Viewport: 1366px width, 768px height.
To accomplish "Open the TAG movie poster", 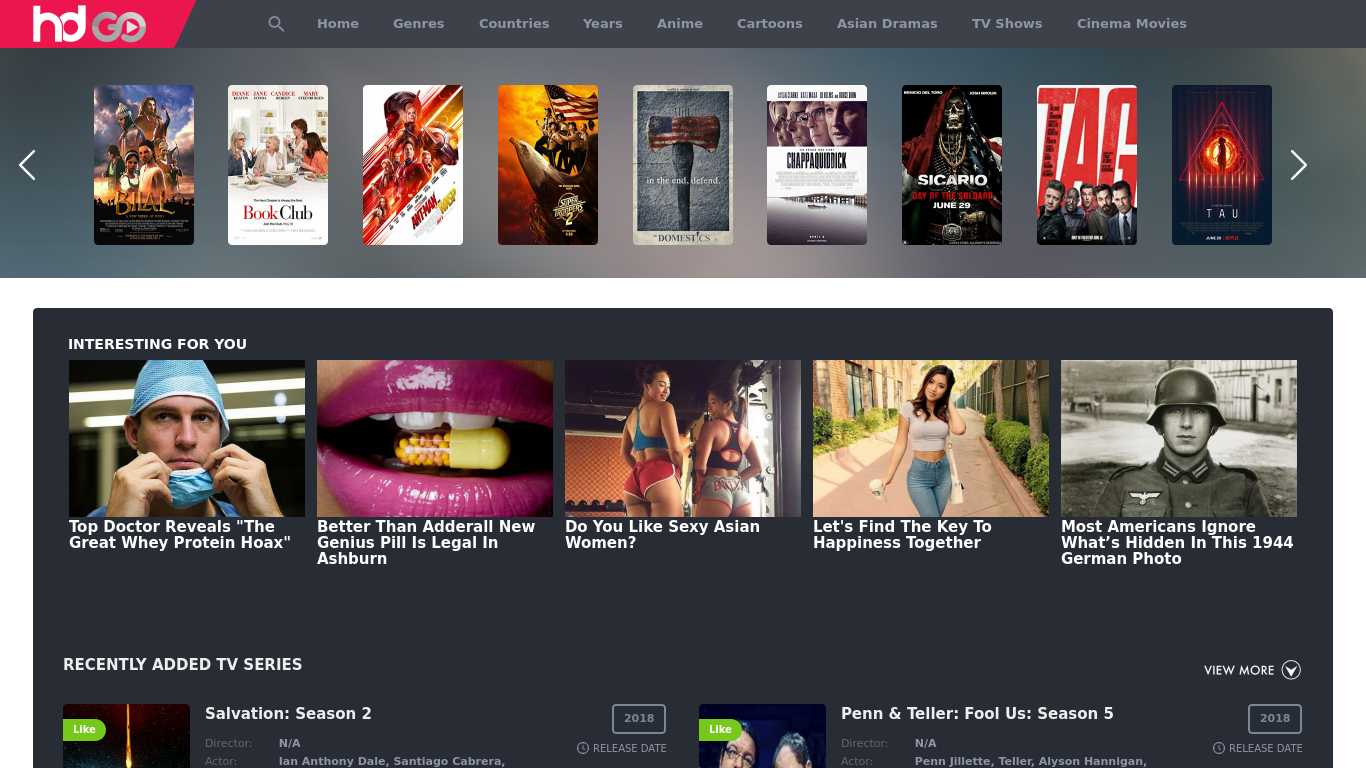I will coord(1087,165).
